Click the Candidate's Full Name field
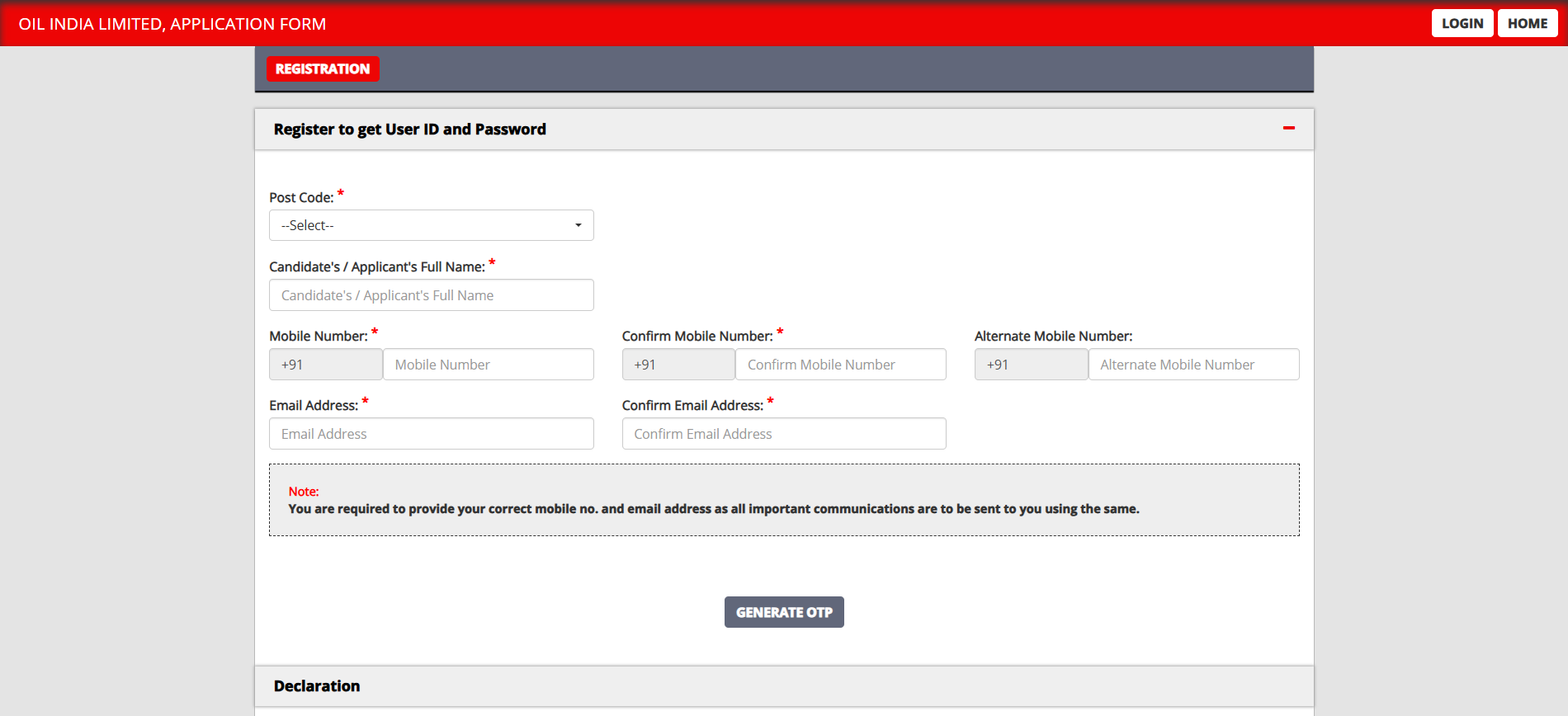The image size is (1568, 716). [x=430, y=295]
